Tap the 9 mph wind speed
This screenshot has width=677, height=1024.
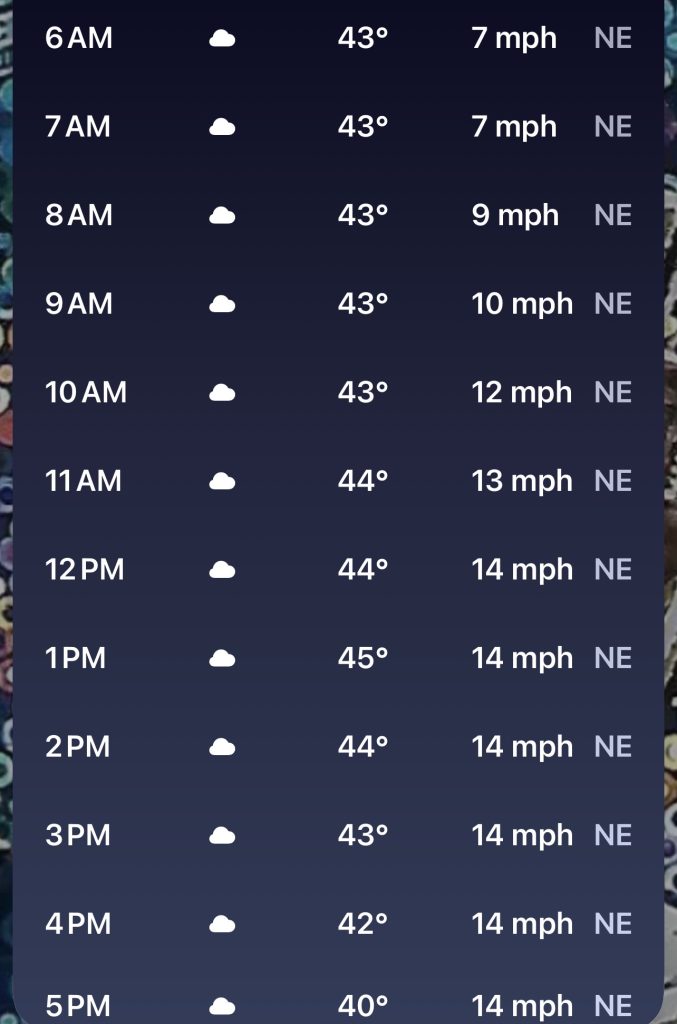[x=515, y=216]
